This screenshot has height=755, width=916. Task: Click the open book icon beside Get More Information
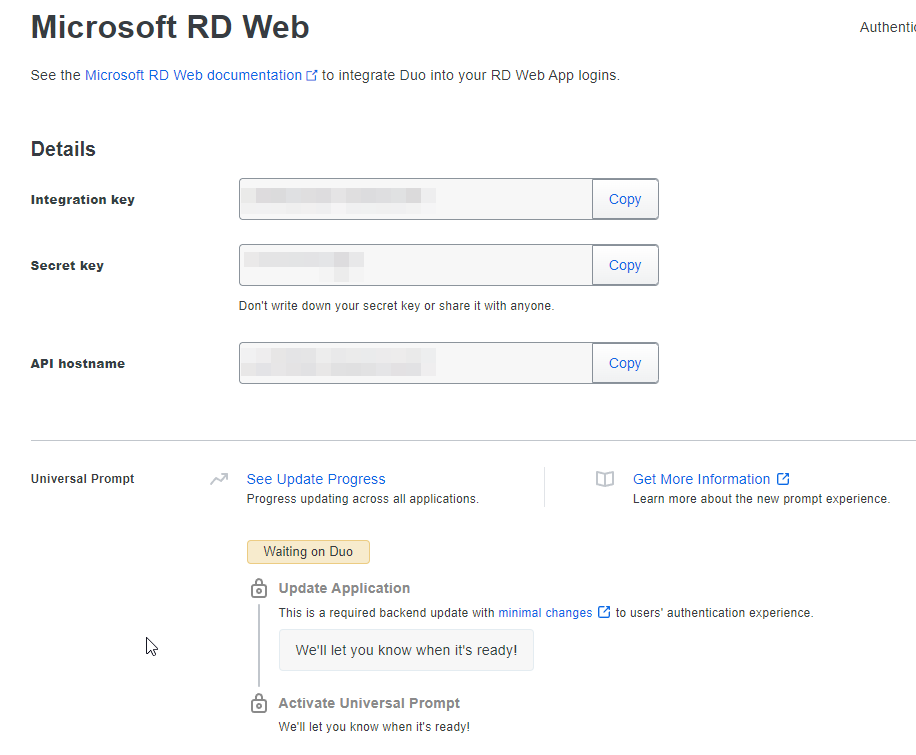[x=605, y=479]
